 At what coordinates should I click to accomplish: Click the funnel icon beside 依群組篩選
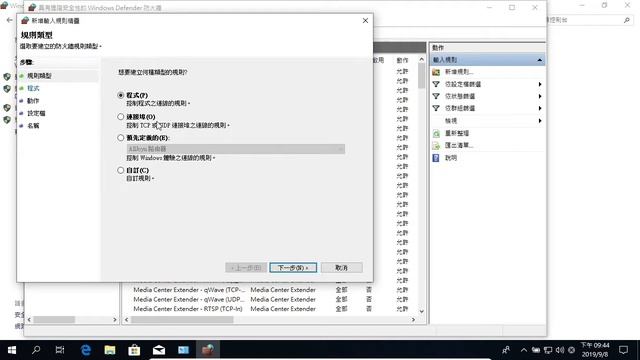pos(436,108)
